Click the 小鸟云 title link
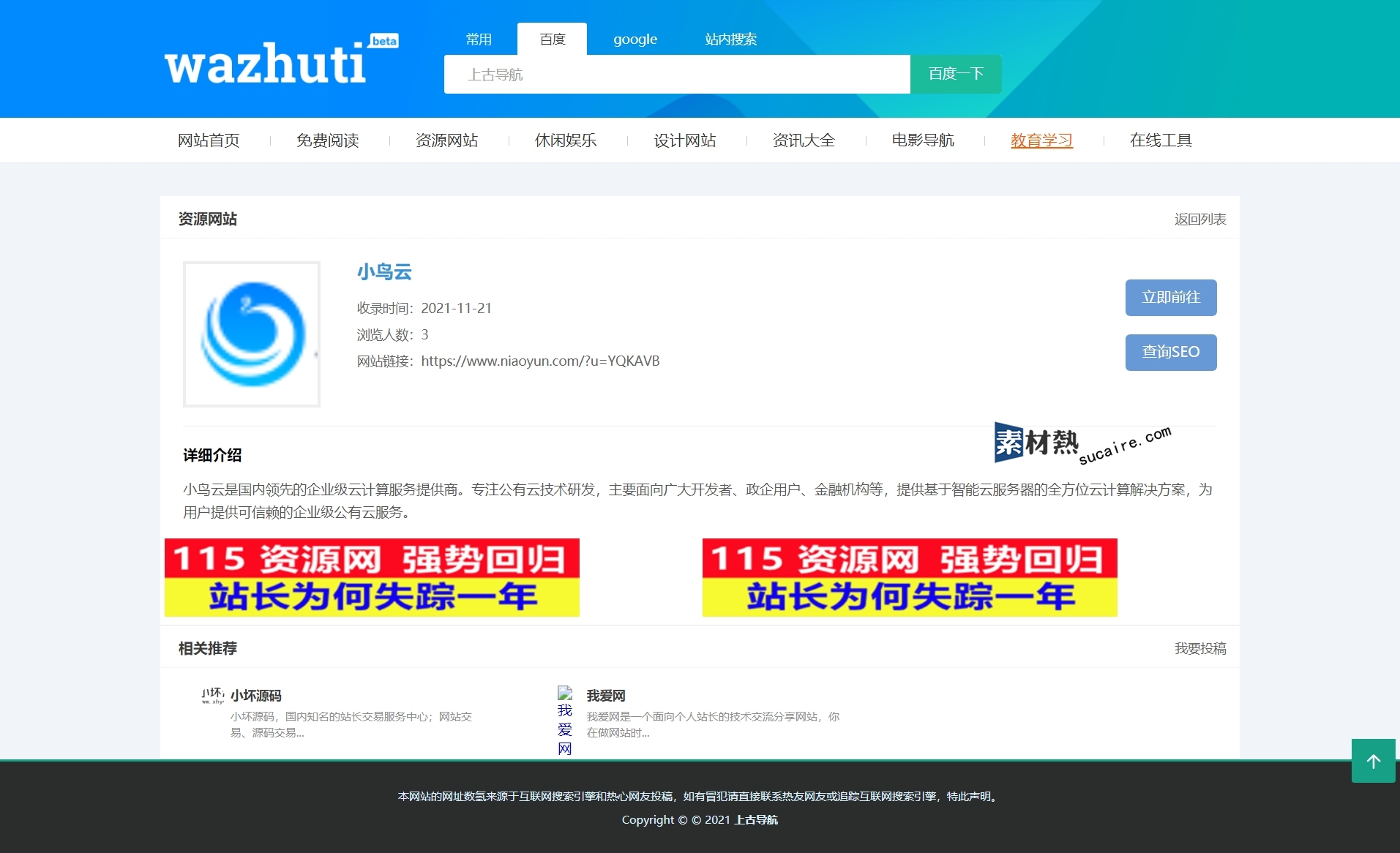The image size is (1400, 853). (384, 272)
